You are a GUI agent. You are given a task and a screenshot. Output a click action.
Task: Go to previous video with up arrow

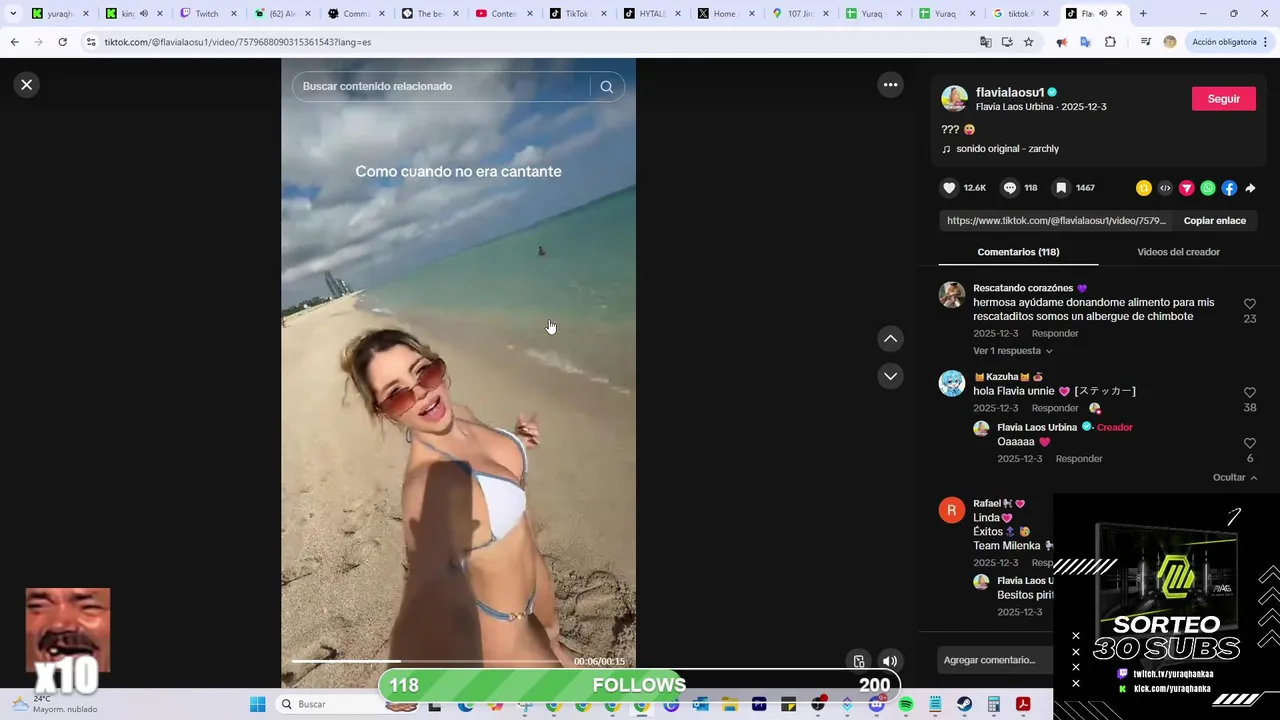tap(890, 339)
